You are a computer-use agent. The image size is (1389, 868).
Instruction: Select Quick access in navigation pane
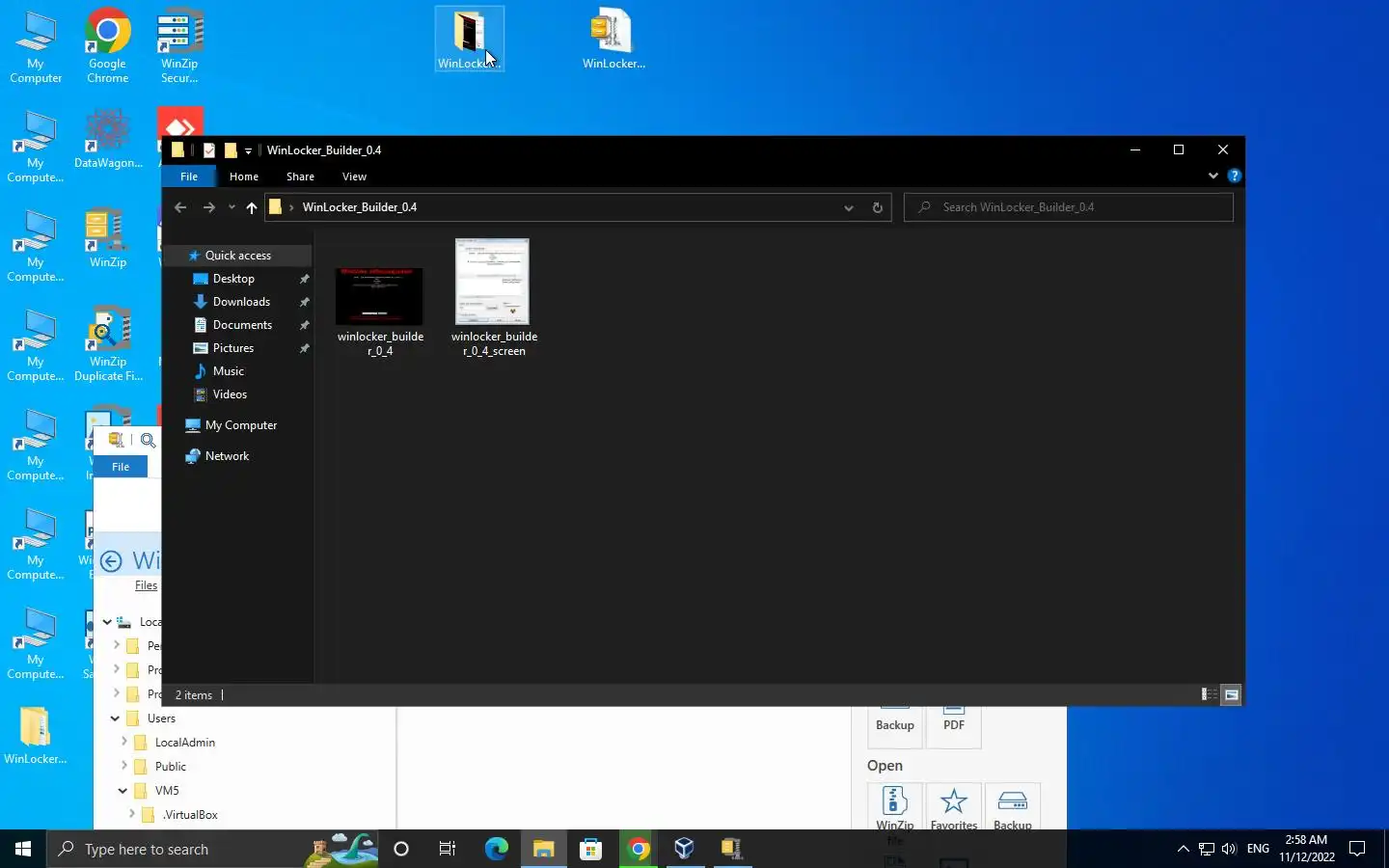click(x=237, y=256)
